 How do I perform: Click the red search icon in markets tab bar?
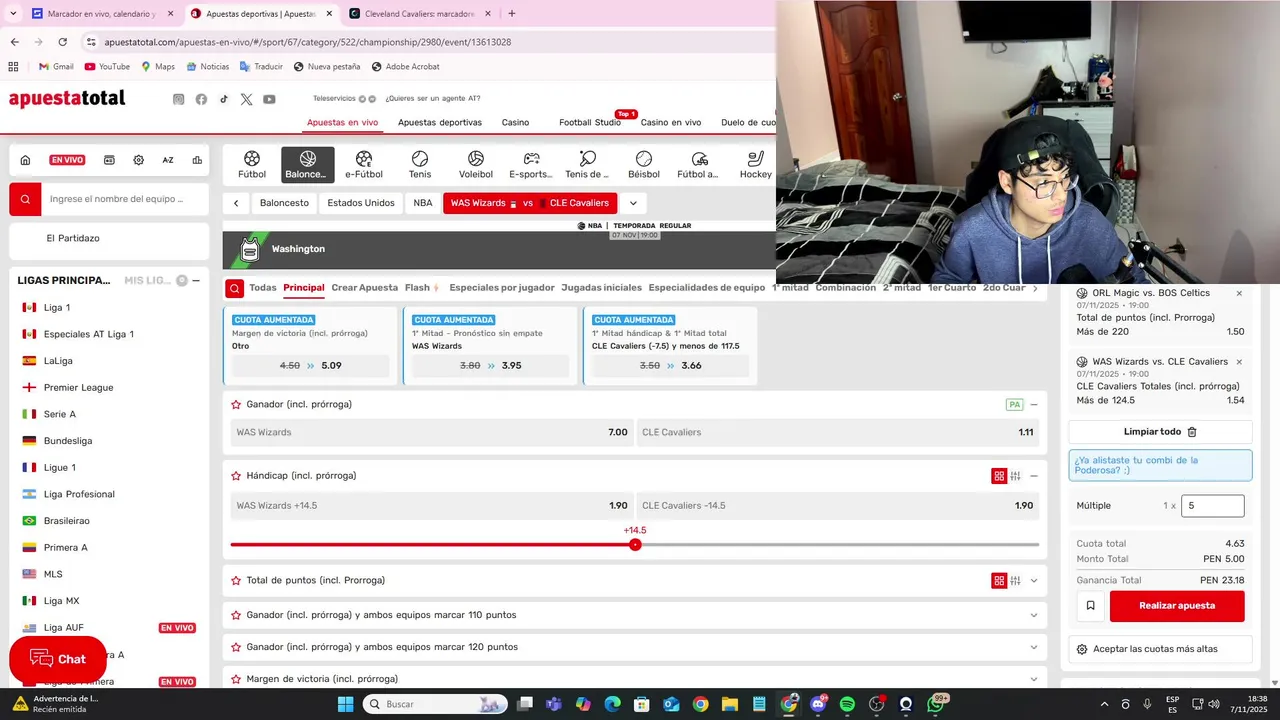[x=234, y=288]
